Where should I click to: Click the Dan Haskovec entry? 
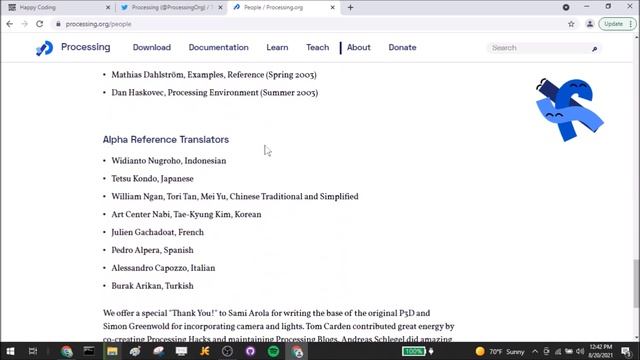coord(215,93)
